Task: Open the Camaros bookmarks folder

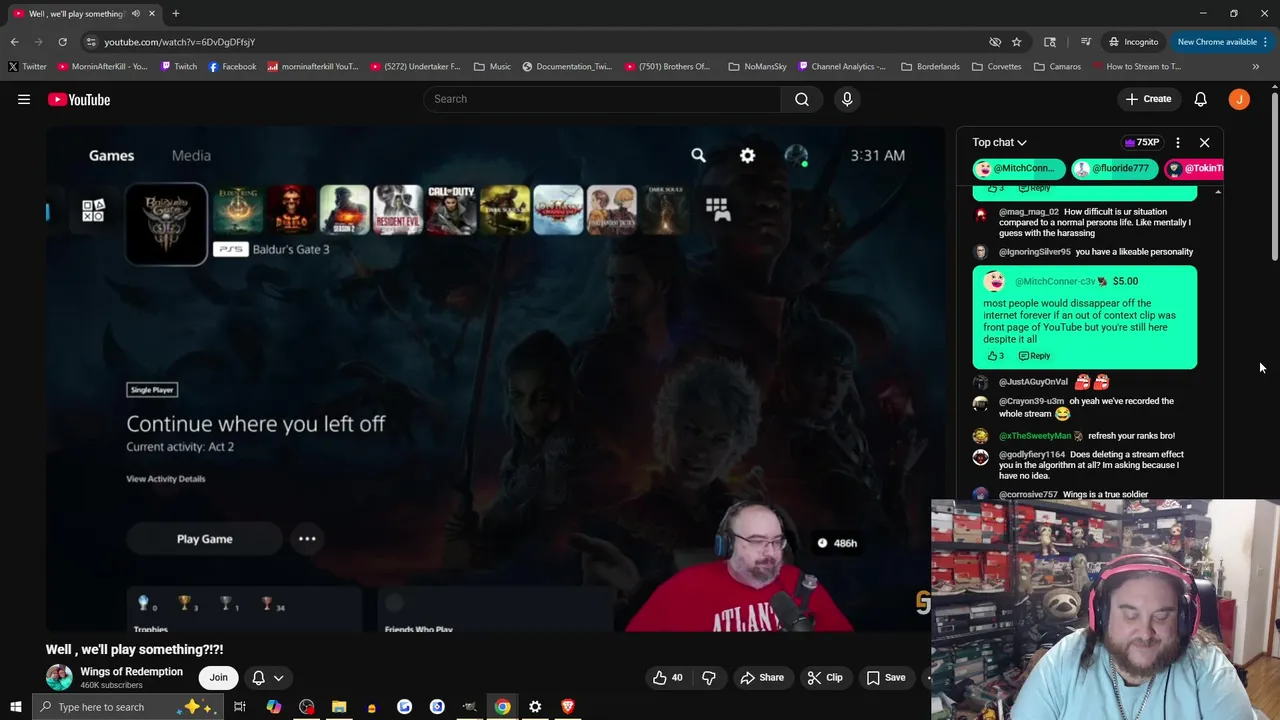Action: (1057, 67)
